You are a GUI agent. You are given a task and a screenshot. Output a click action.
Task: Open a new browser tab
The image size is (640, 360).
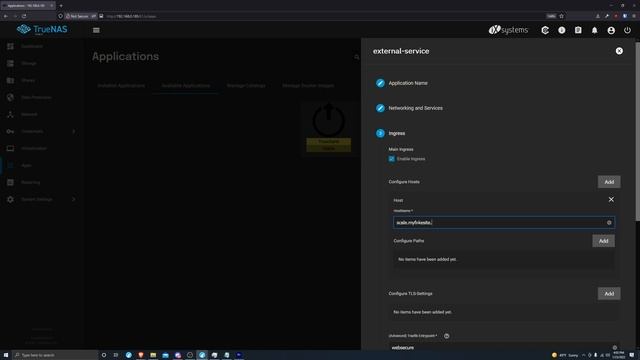click(61, 5)
